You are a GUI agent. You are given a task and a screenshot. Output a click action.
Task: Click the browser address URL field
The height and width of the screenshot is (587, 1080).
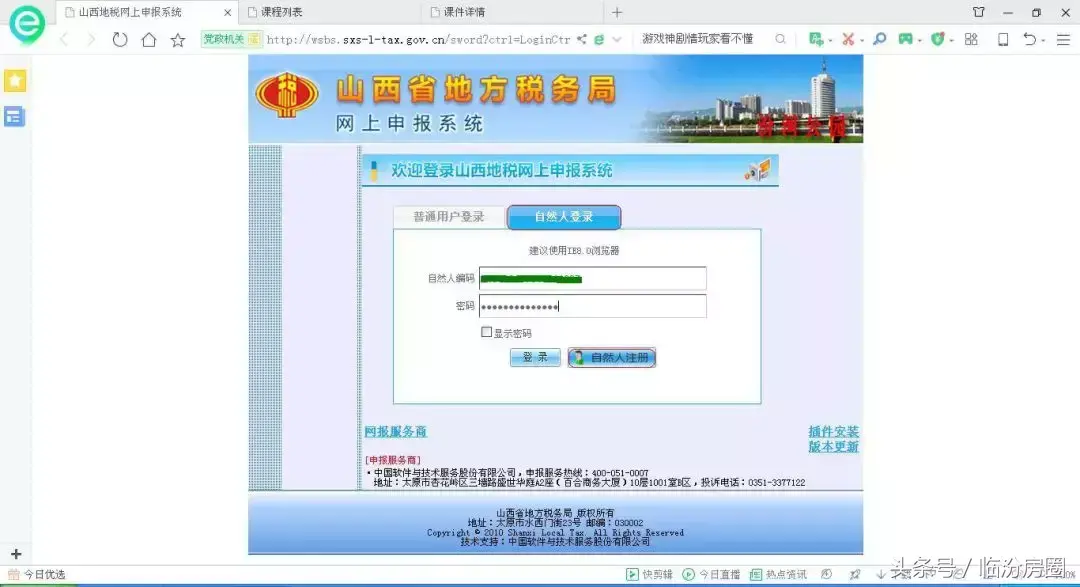pyautogui.click(x=418, y=39)
